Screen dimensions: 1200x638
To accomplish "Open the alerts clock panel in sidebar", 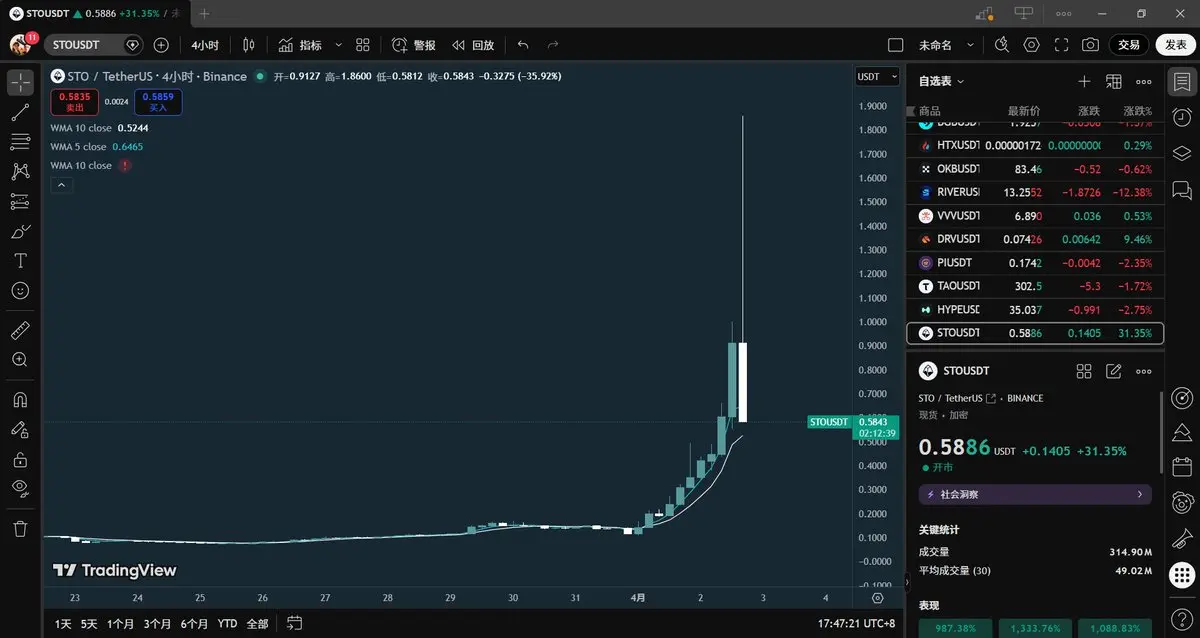I will (1182, 117).
